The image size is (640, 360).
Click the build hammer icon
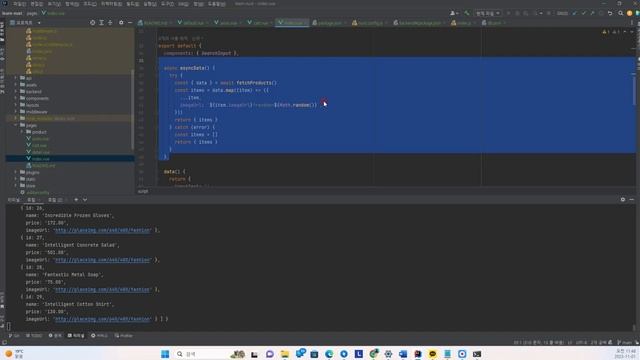[467, 13]
